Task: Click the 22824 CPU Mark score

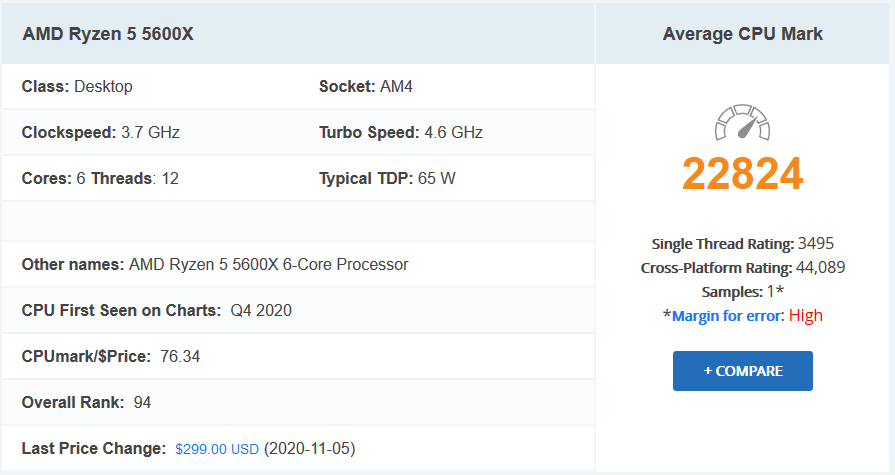Action: coord(743,174)
